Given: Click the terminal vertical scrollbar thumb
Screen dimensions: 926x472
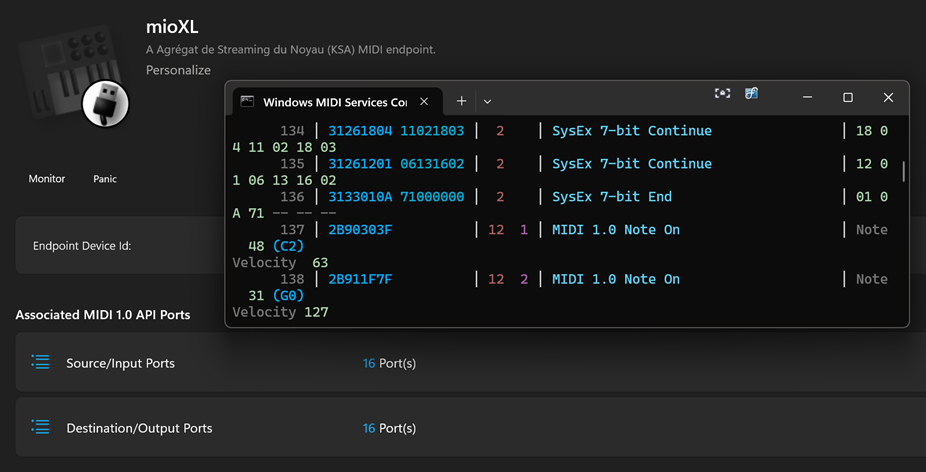Looking at the screenshot, I should tap(903, 172).
